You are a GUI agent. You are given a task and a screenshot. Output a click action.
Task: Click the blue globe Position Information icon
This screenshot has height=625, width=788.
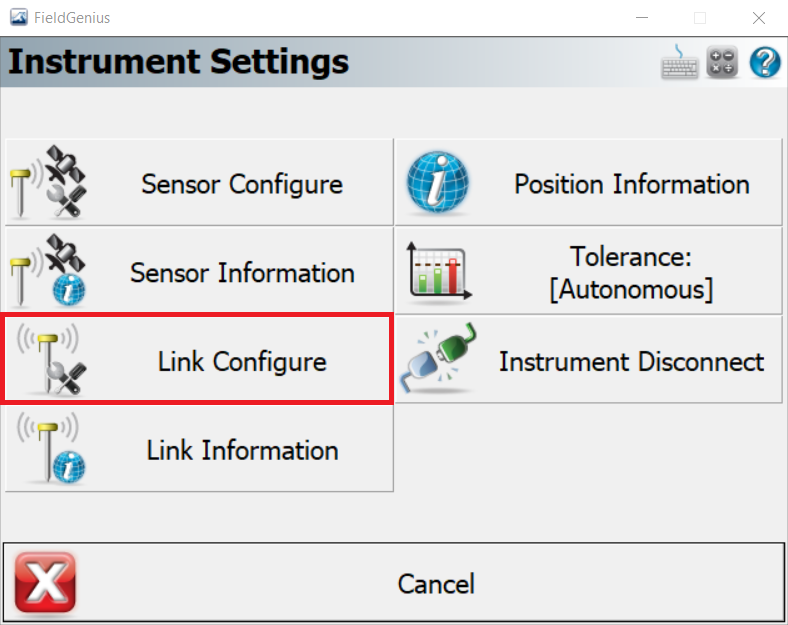pos(438,182)
